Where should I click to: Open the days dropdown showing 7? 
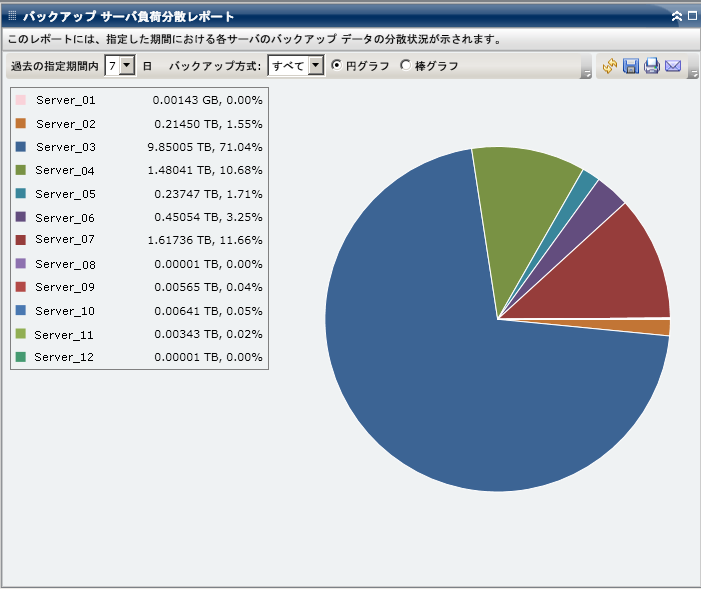coord(120,66)
